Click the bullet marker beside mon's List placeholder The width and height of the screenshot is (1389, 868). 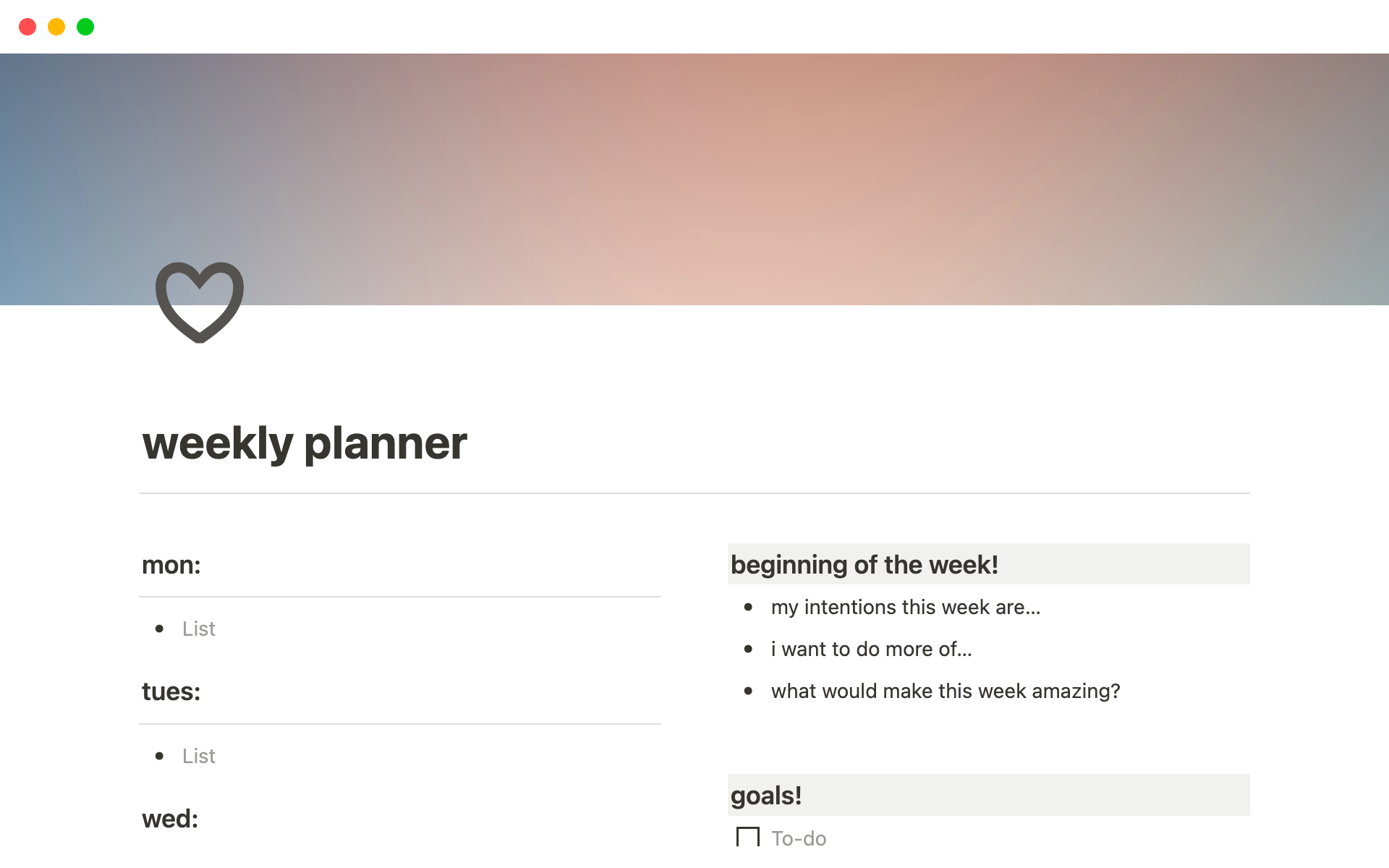coord(161,629)
